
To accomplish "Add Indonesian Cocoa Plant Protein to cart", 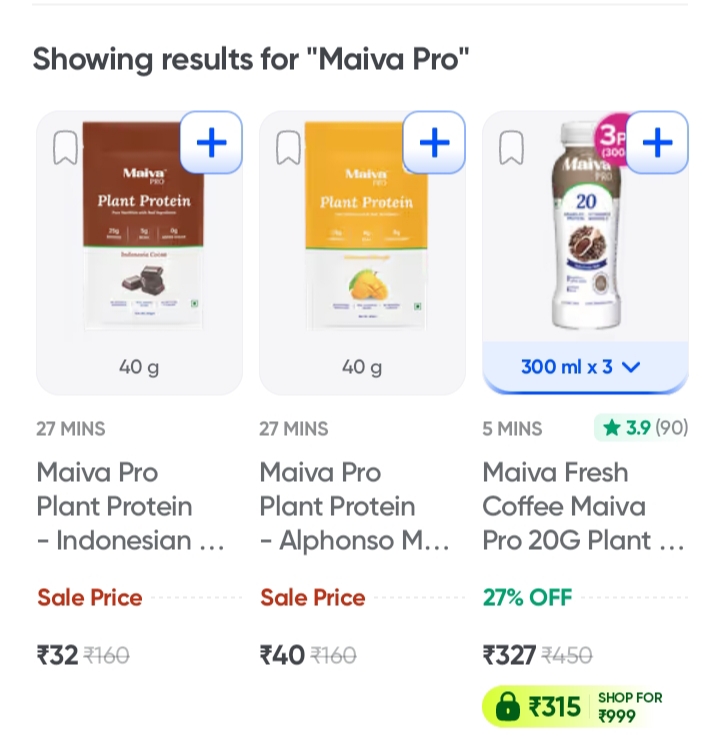I will tap(211, 143).
